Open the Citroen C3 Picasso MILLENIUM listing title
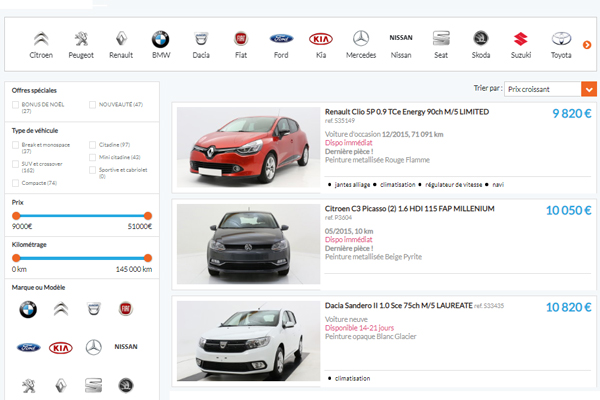The image size is (600, 400). (x=409, y=209)
